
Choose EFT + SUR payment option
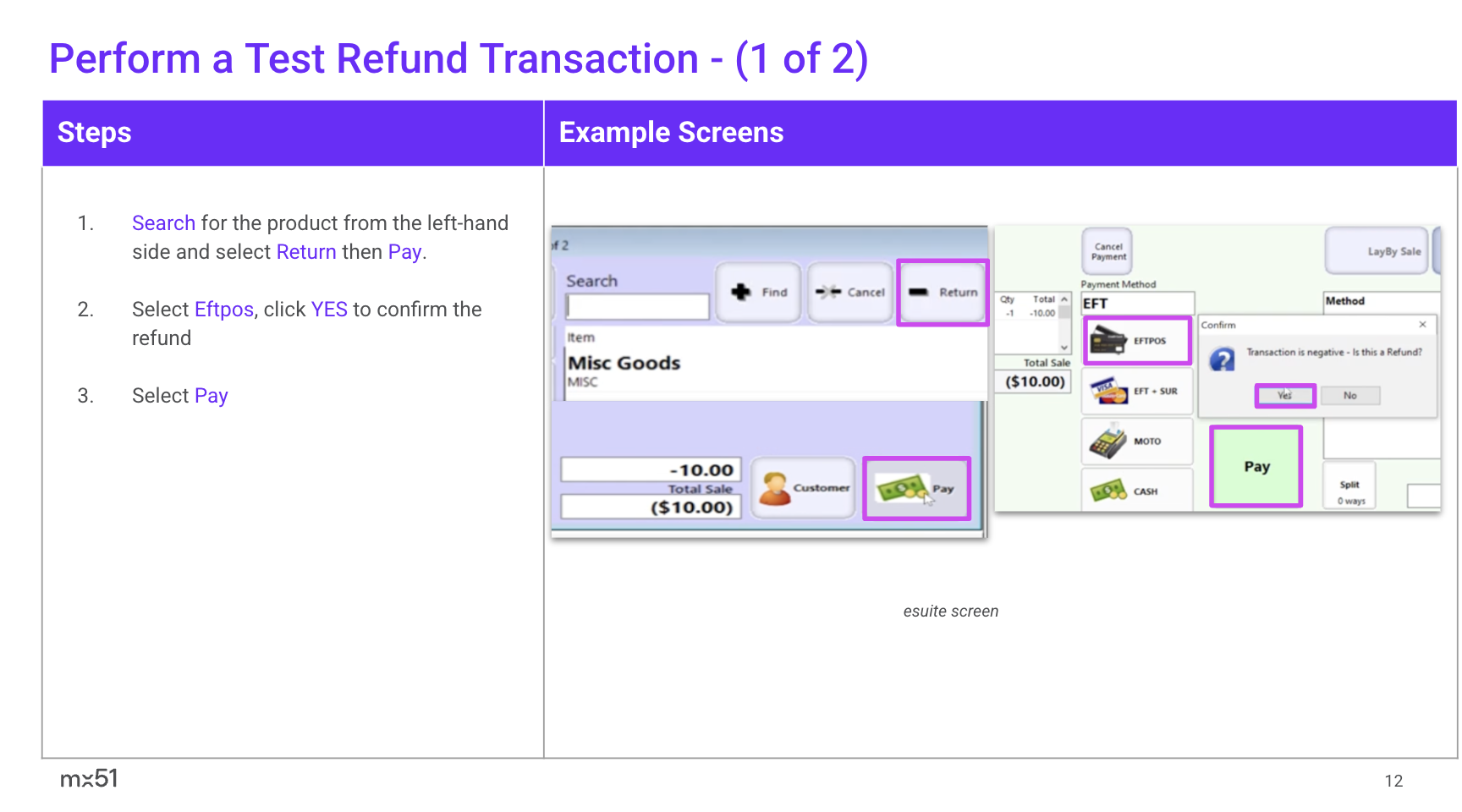(1136, 391)
